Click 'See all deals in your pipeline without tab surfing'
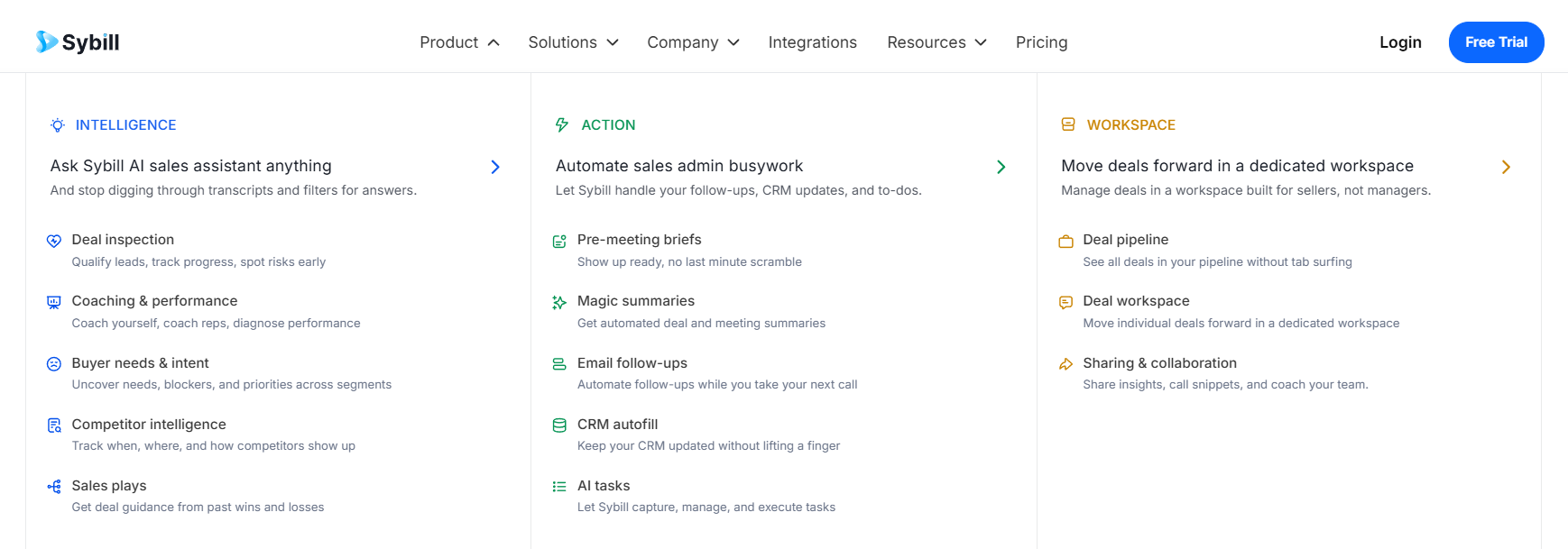The width and height of the screenshot is (1568, 549). tap(1217, 261)
